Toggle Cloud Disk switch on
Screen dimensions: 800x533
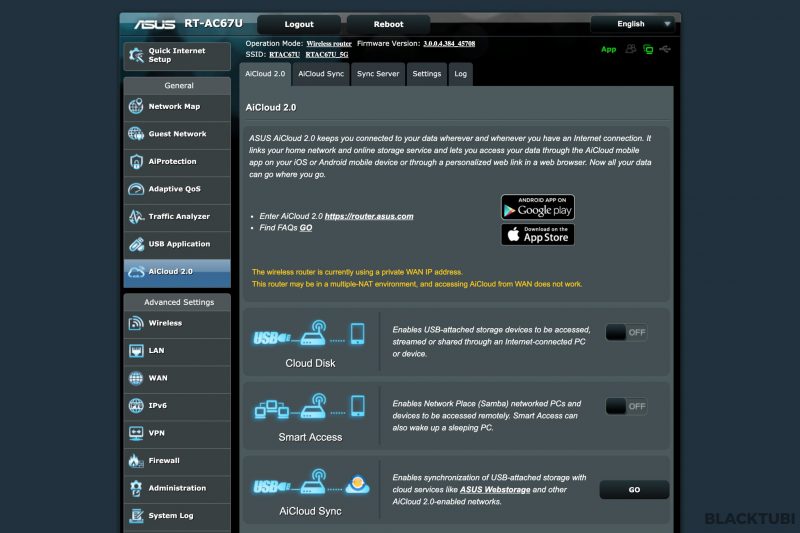(x=626, y=333)
